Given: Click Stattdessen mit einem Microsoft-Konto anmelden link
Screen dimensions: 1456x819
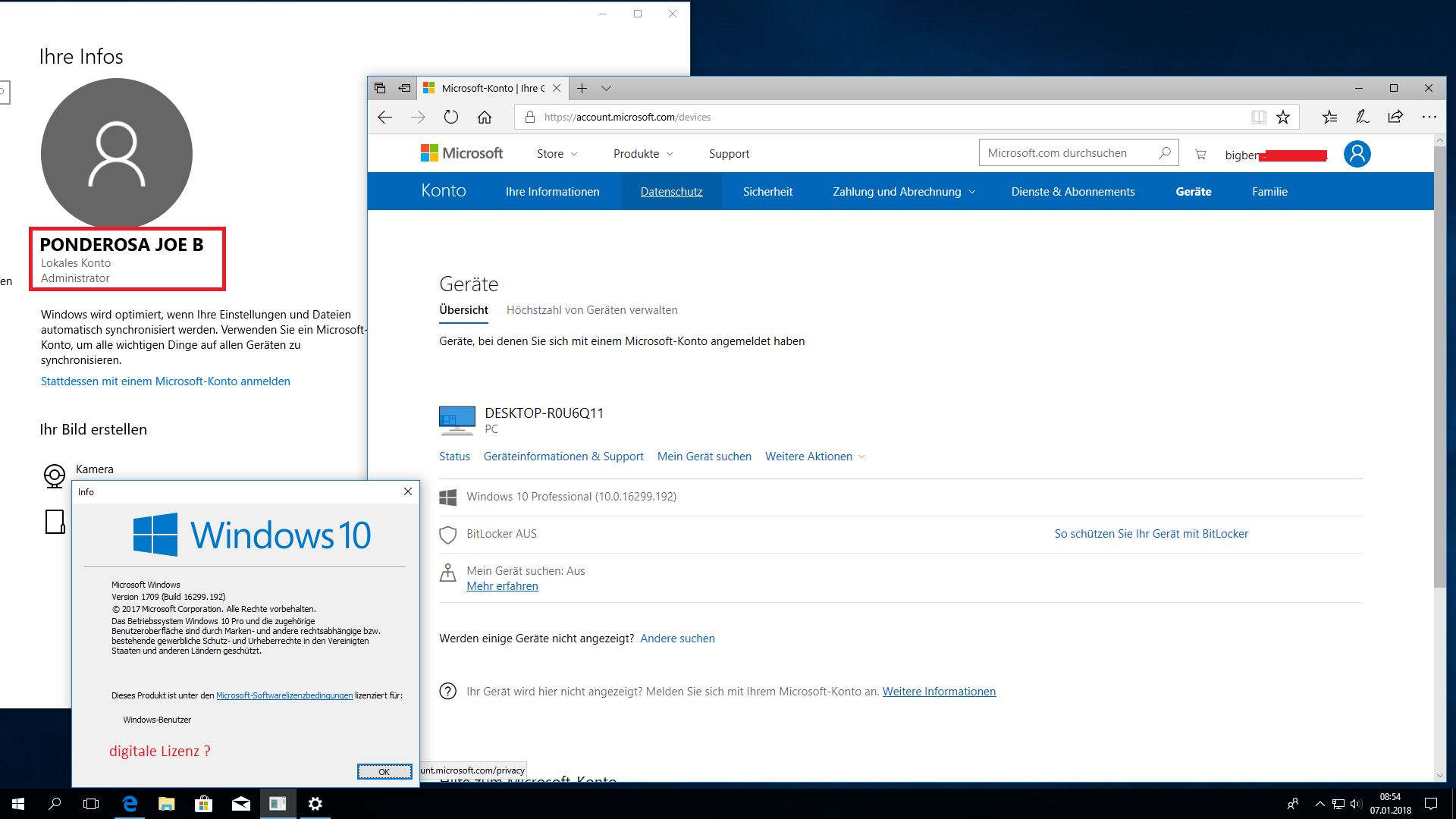Looking at the screenshot, I should [165, 381].
